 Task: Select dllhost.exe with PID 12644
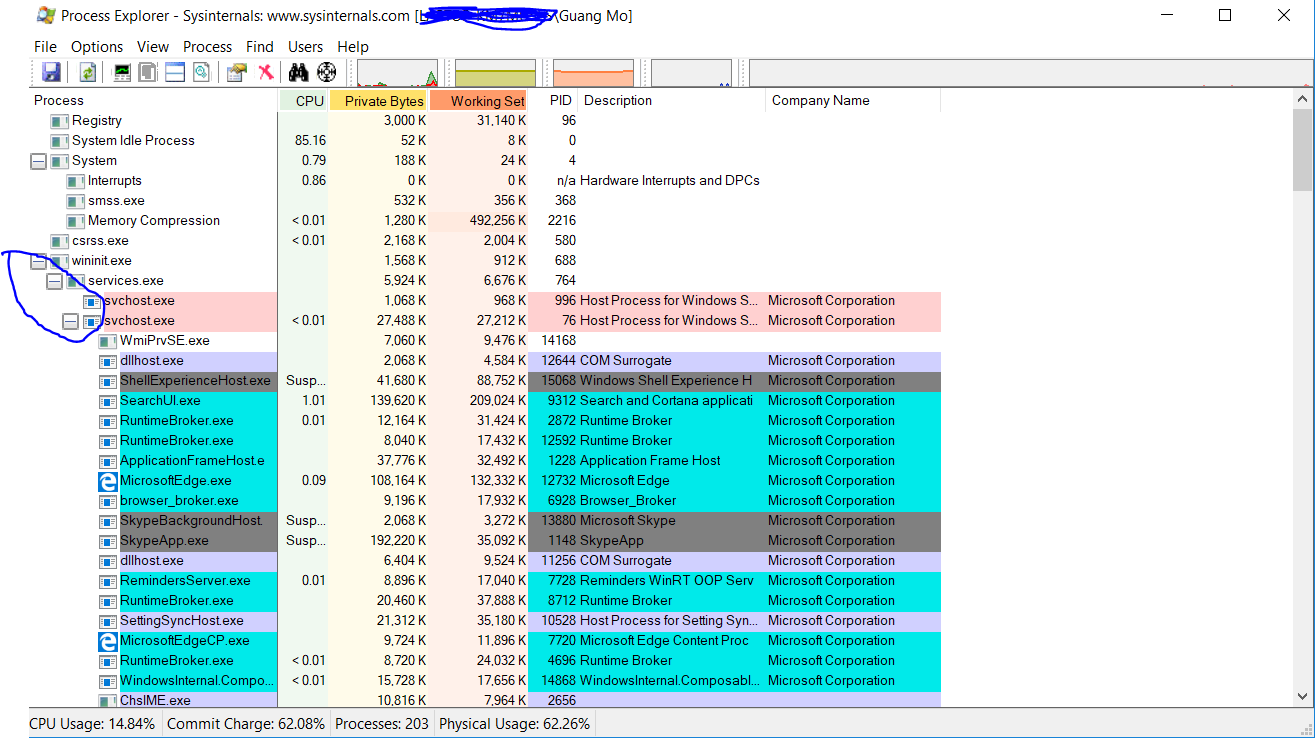click(485, 361)
